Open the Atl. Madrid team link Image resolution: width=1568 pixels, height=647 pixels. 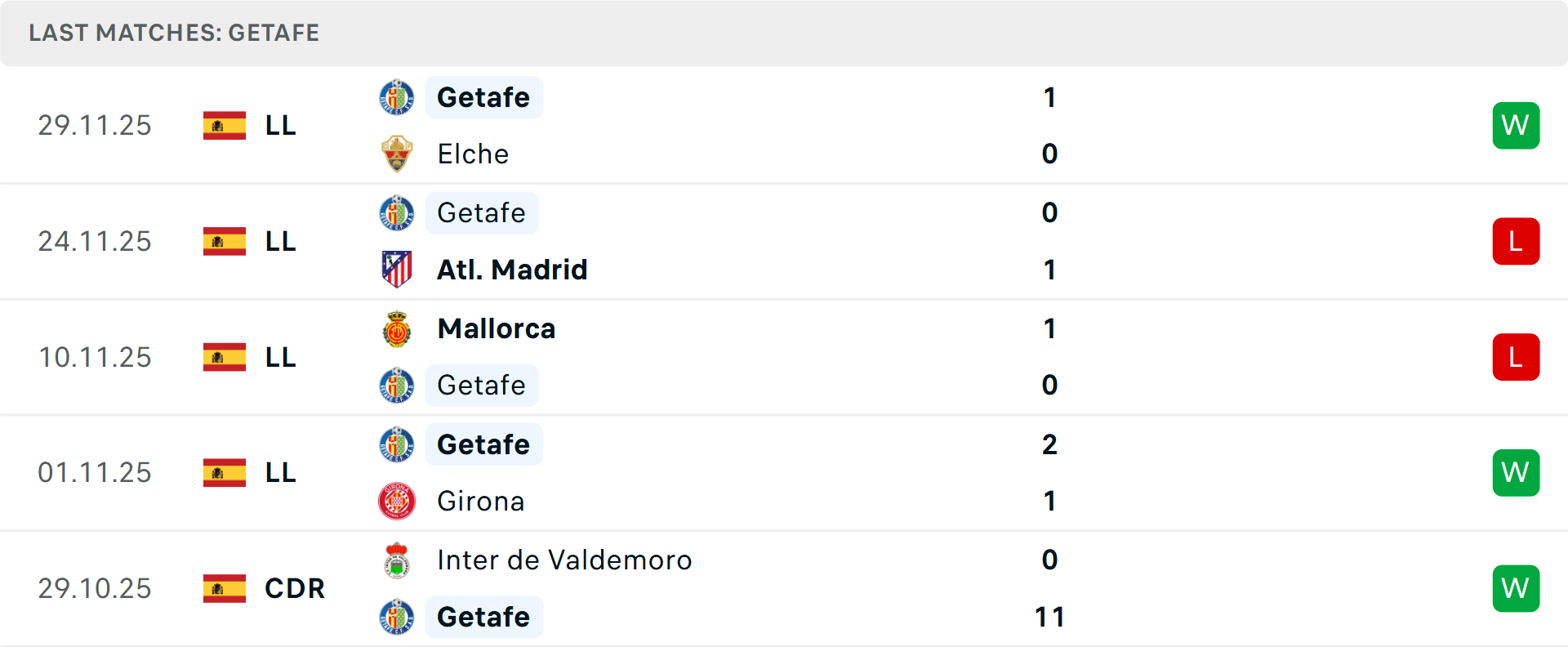tap(512, 270)
